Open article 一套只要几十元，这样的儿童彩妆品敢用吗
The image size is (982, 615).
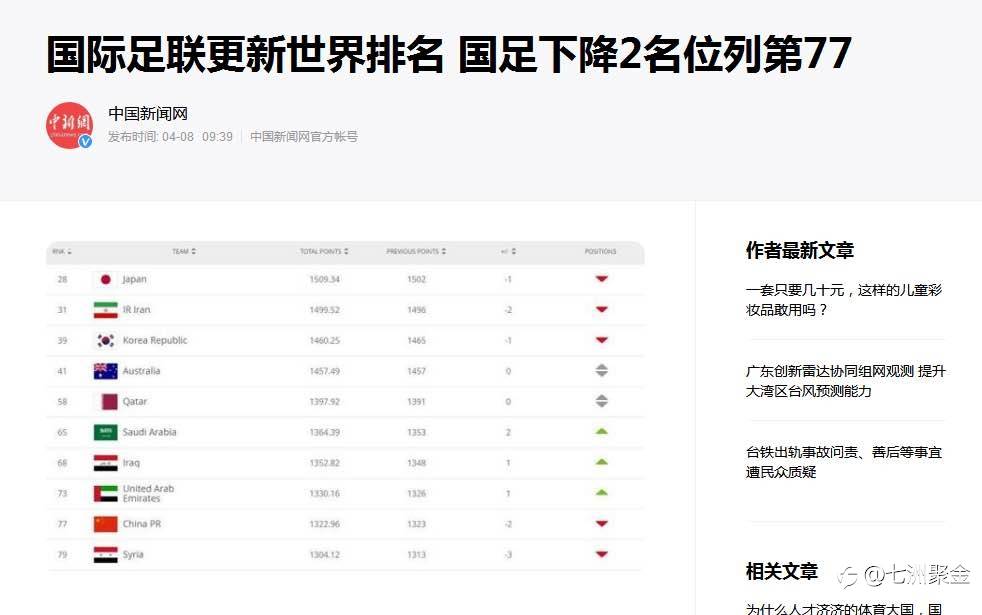click(x=844, y=300)
